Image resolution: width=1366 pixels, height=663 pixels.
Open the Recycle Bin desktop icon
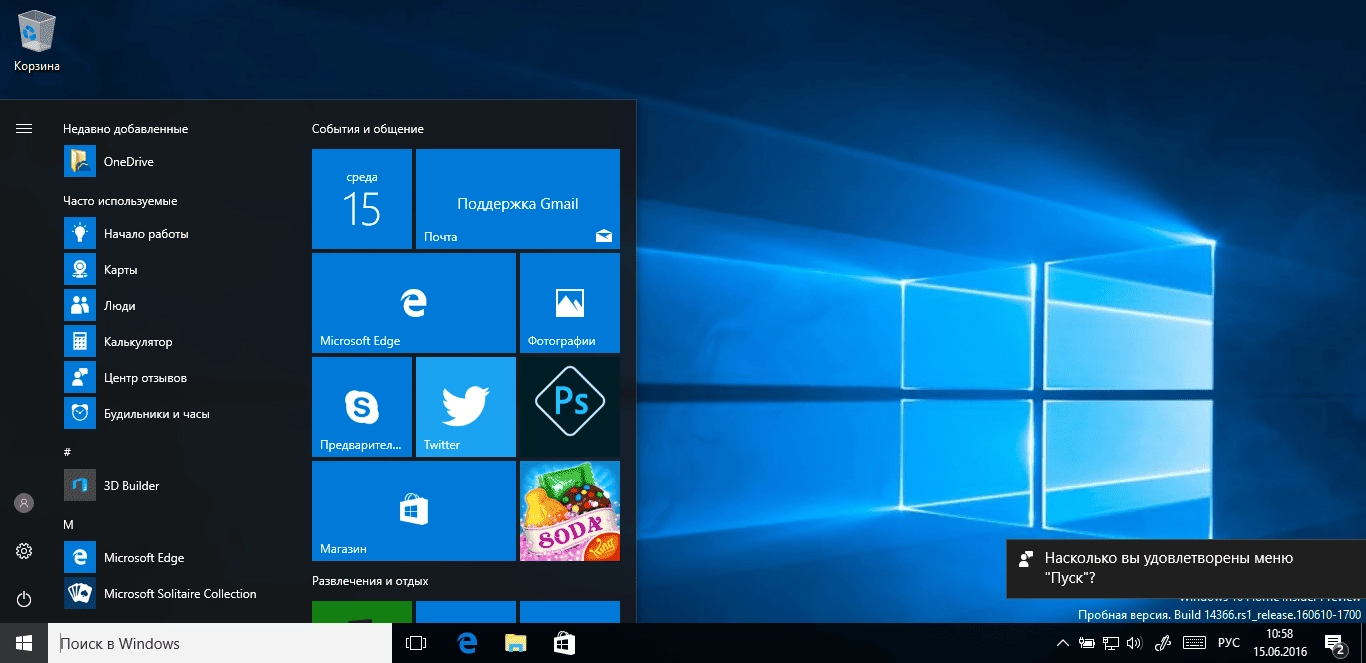pyautogui.click(x=37, y=42)
